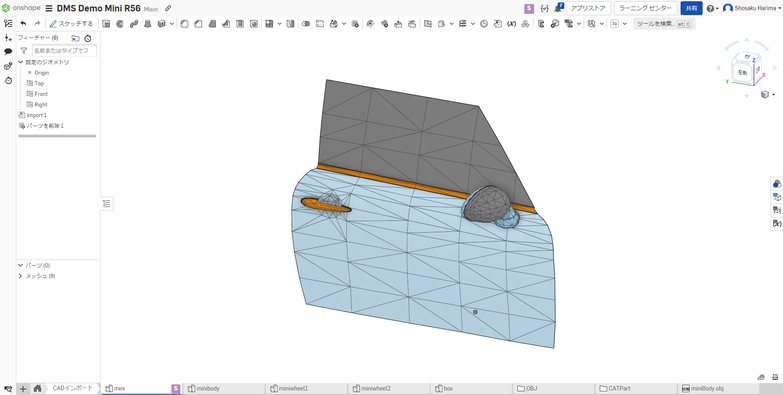Select the Loft tool

148,23
